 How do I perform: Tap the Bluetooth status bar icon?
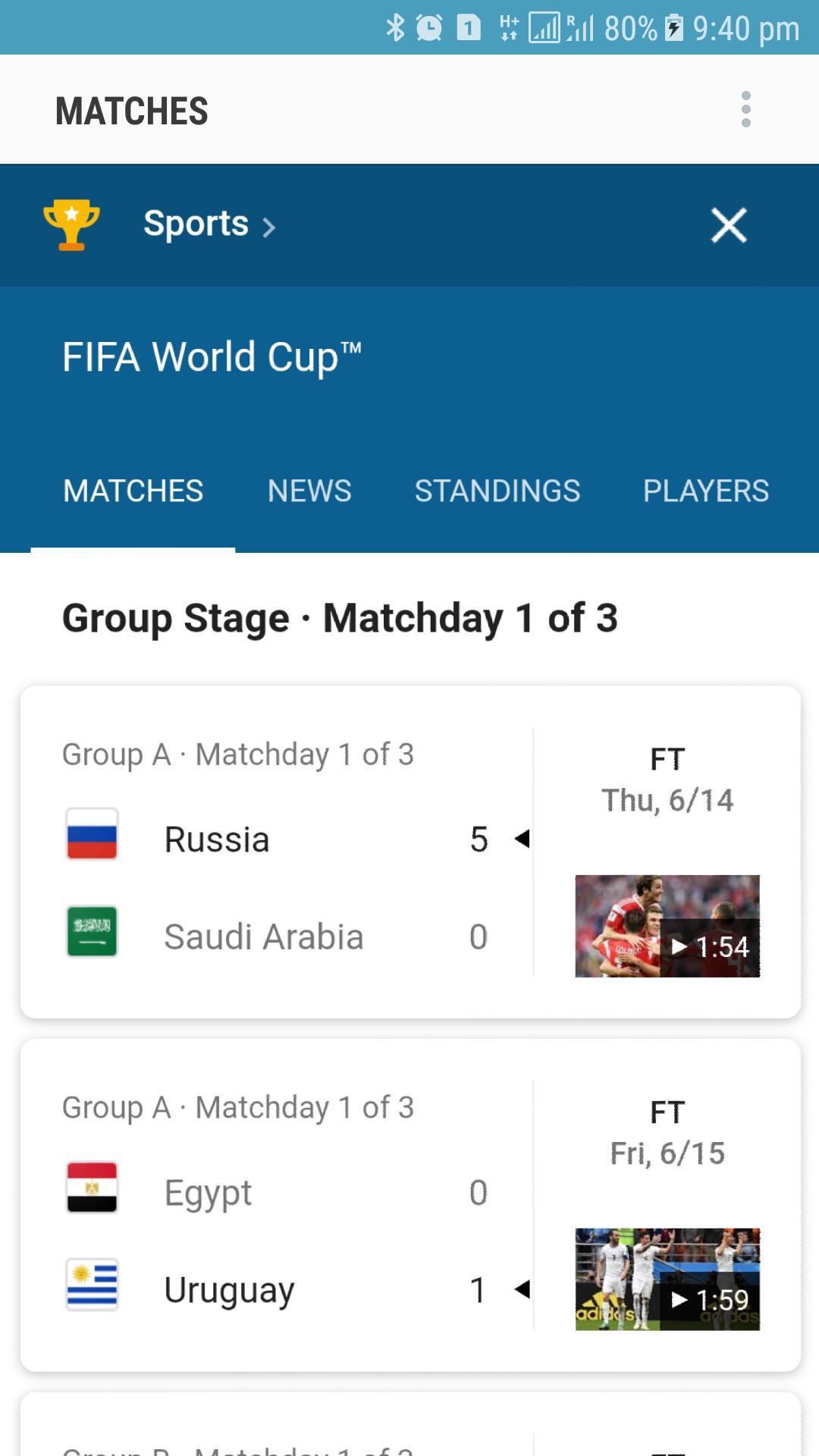395,28
